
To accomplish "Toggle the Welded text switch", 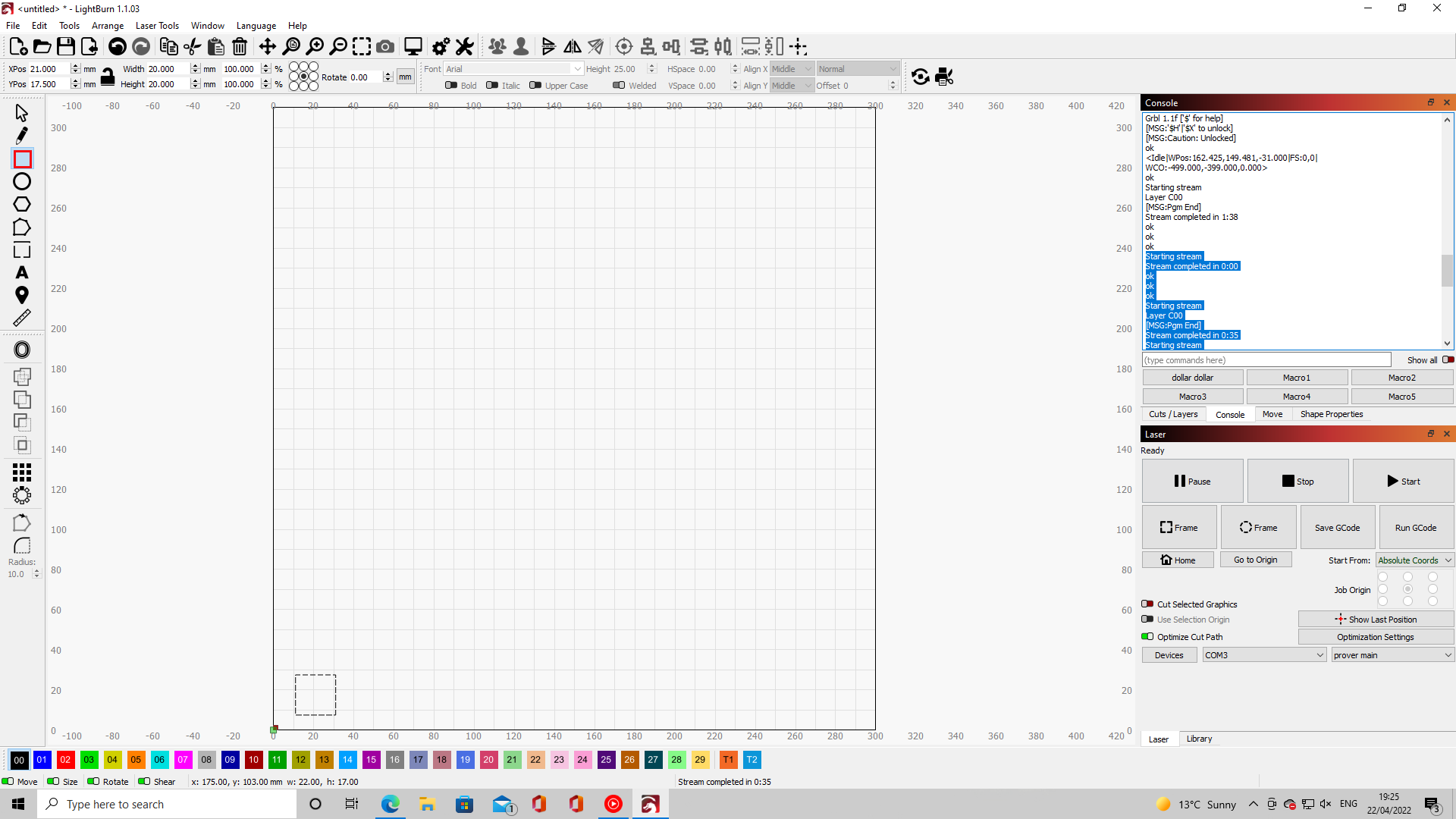I will [619, 85].
